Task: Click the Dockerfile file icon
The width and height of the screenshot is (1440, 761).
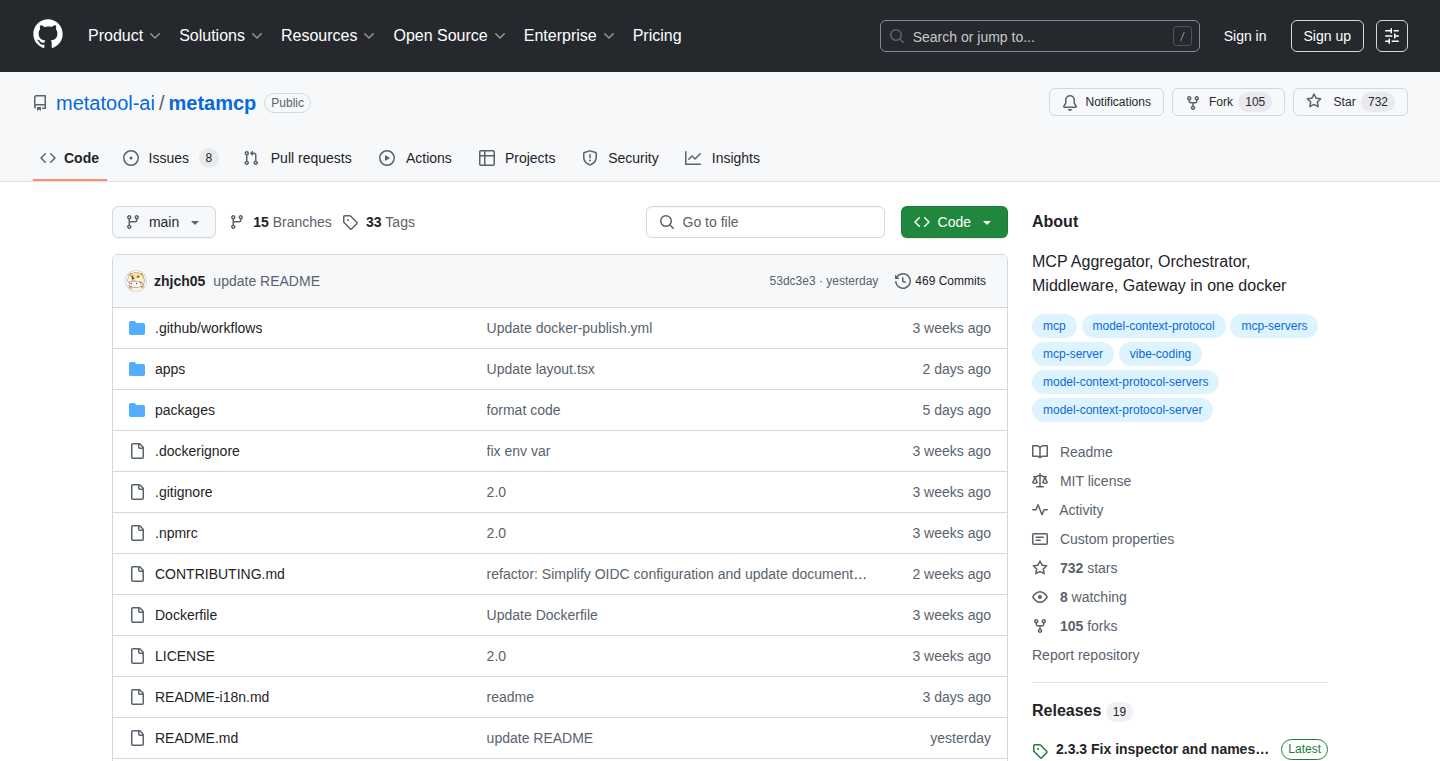Action: coord(137,615)
